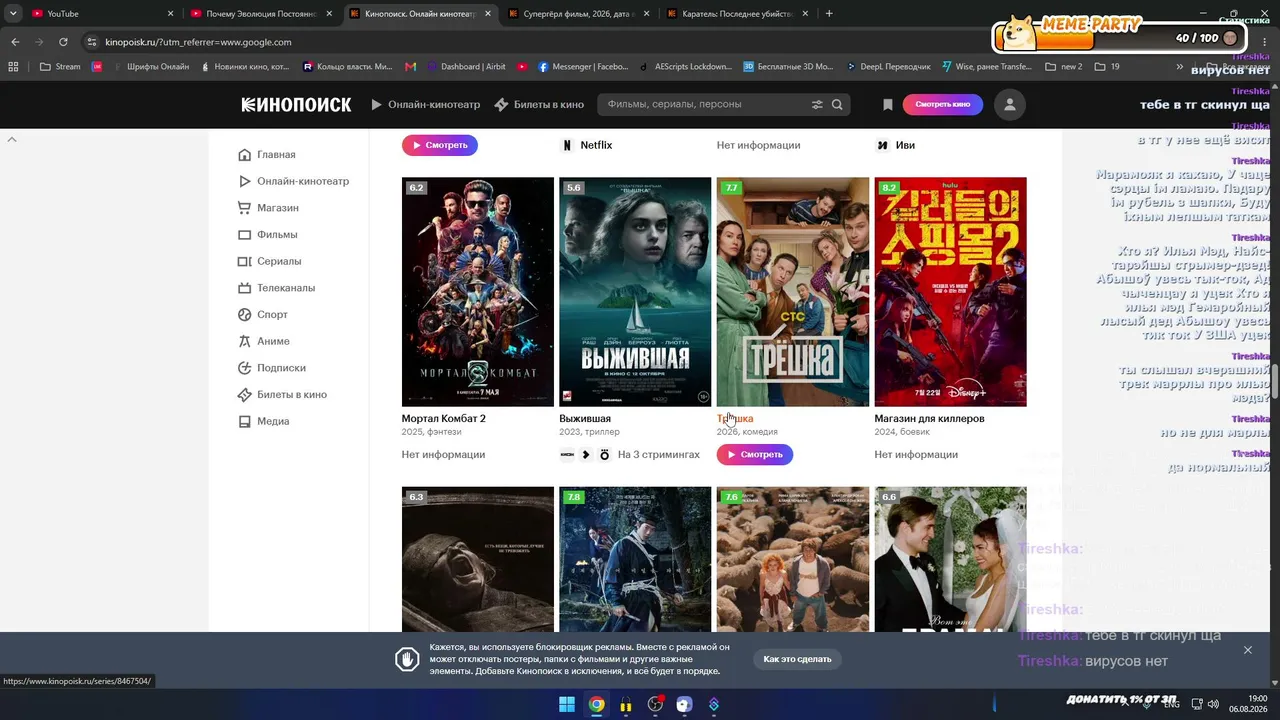Viewport: 1280px width, 720px height.
Task: Open Онлайн-кинотеатр in header navigation
Action: point(425,104)
